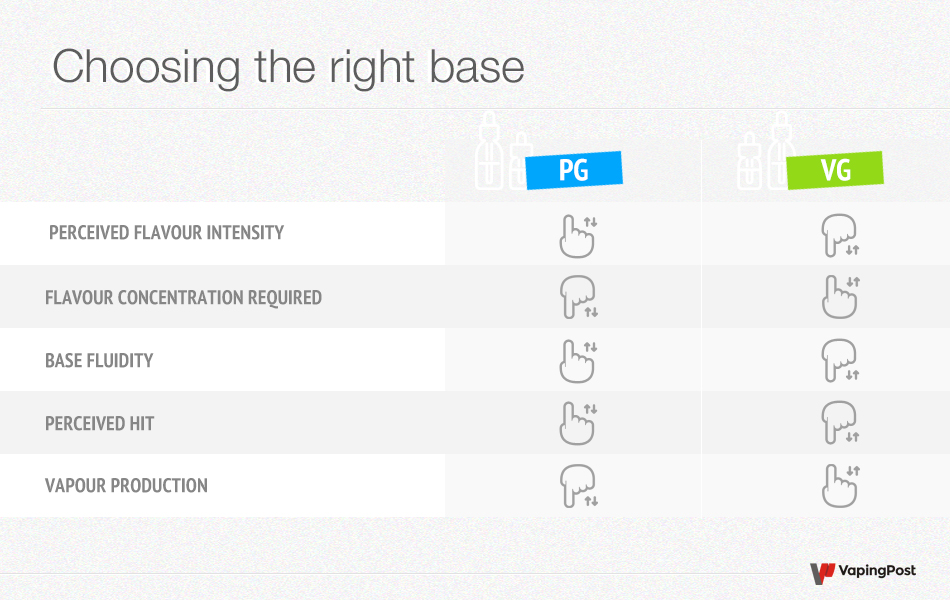Click the VG hand-down icon for Base Fluidity

pos(838,360)
